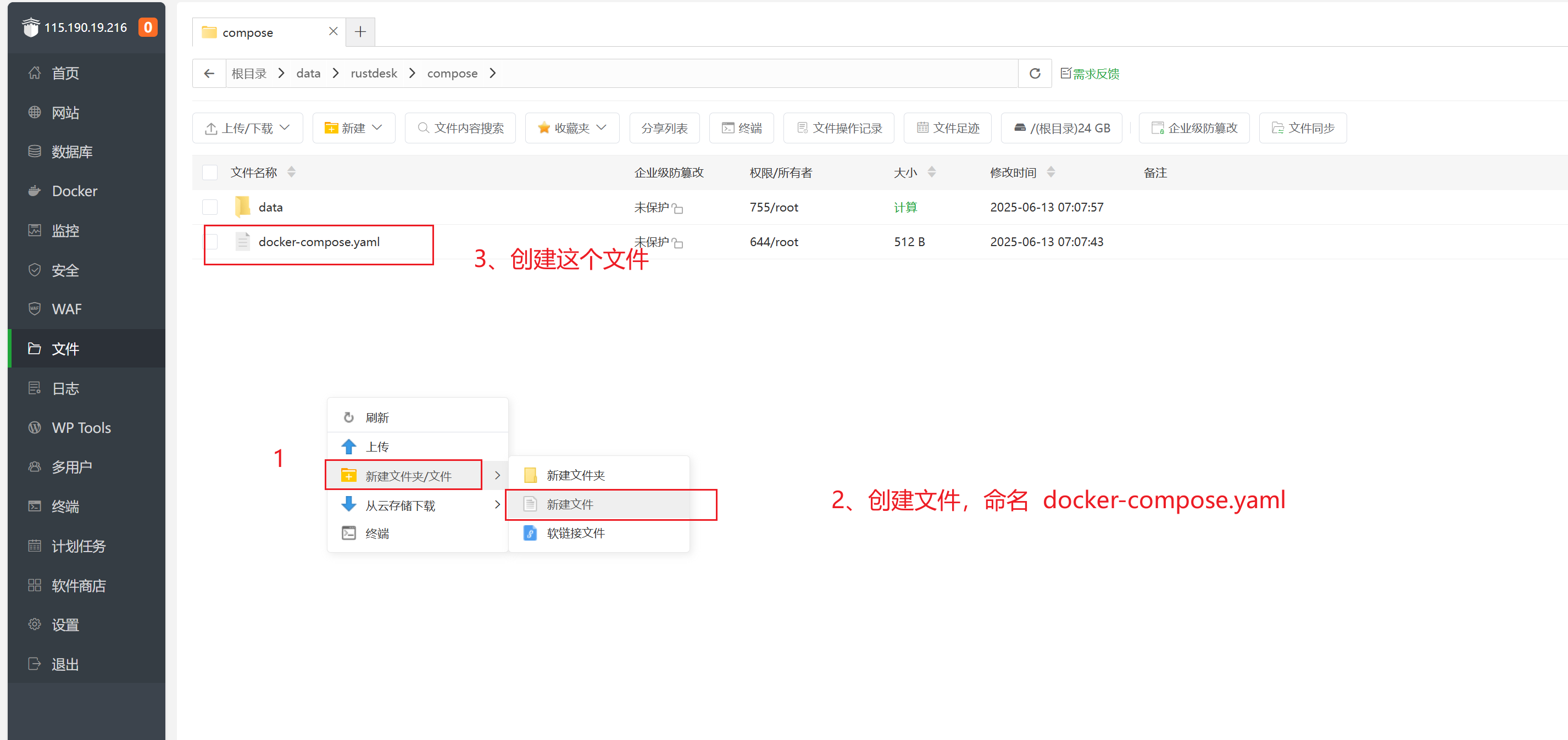Click orange notification badge near server IP
This screenshot has width=1568, height=740.
[x=147, y=27]
